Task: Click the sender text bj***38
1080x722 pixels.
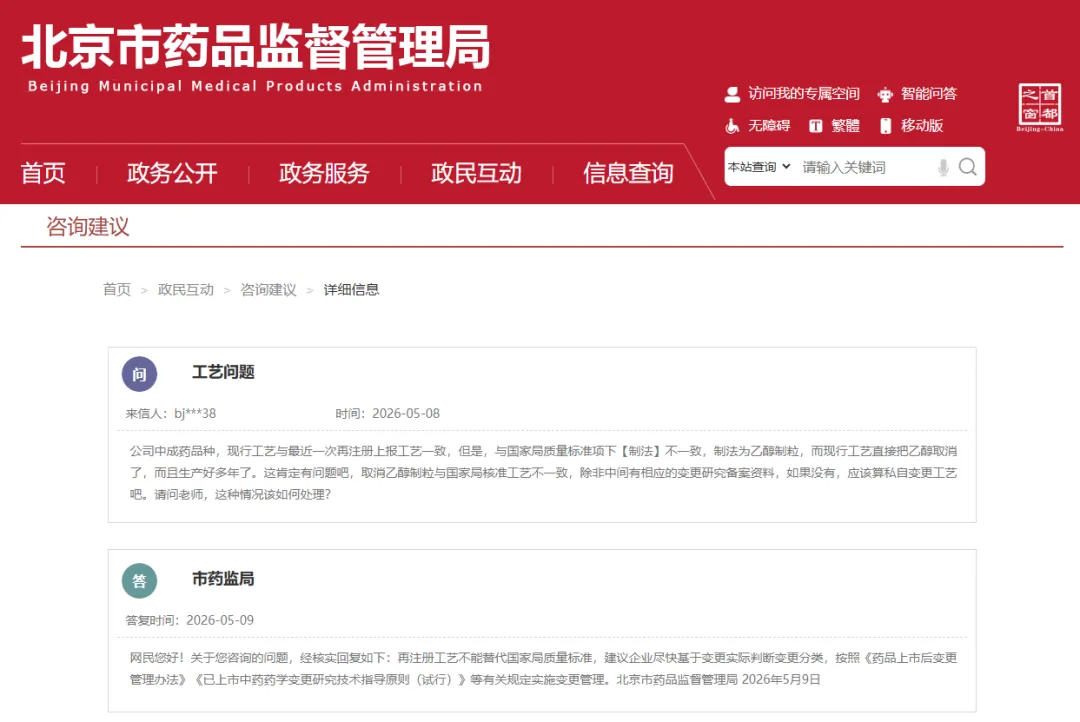Action: [x=195, y=413]
